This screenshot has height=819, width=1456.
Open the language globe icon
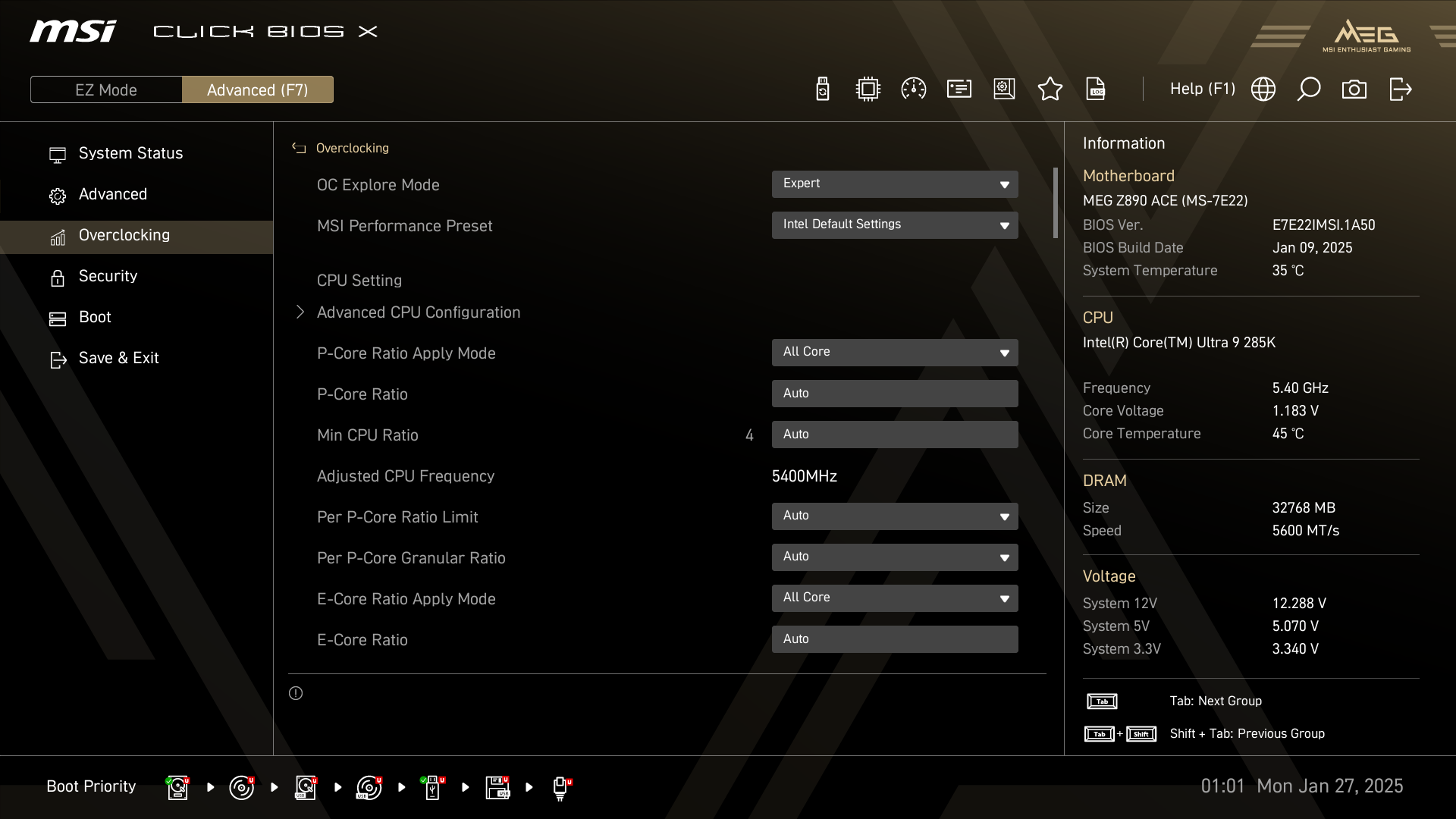pos(1263,89)
